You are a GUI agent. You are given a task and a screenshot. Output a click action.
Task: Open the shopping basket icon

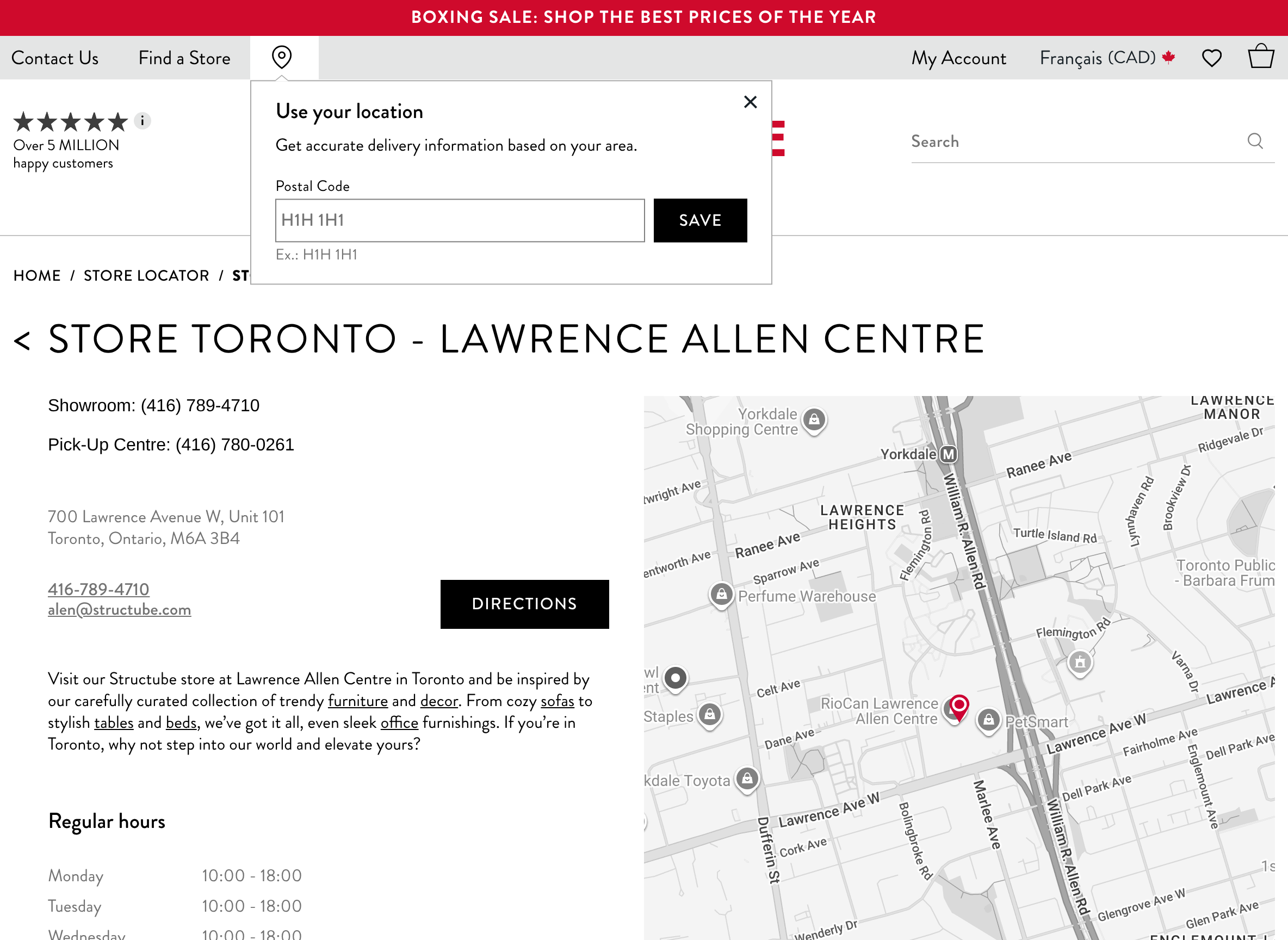(1260, 57)
